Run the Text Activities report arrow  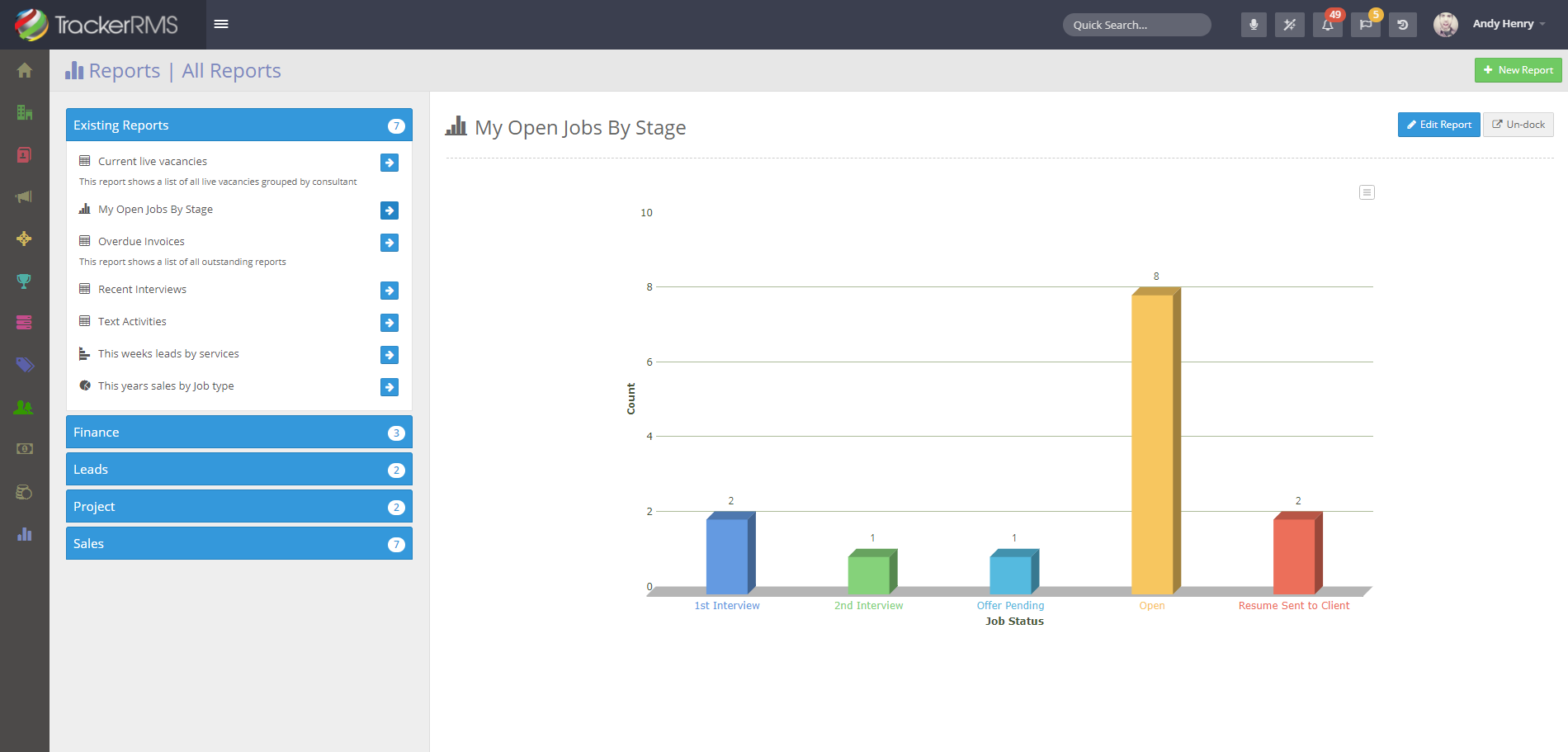pos(390,323)
